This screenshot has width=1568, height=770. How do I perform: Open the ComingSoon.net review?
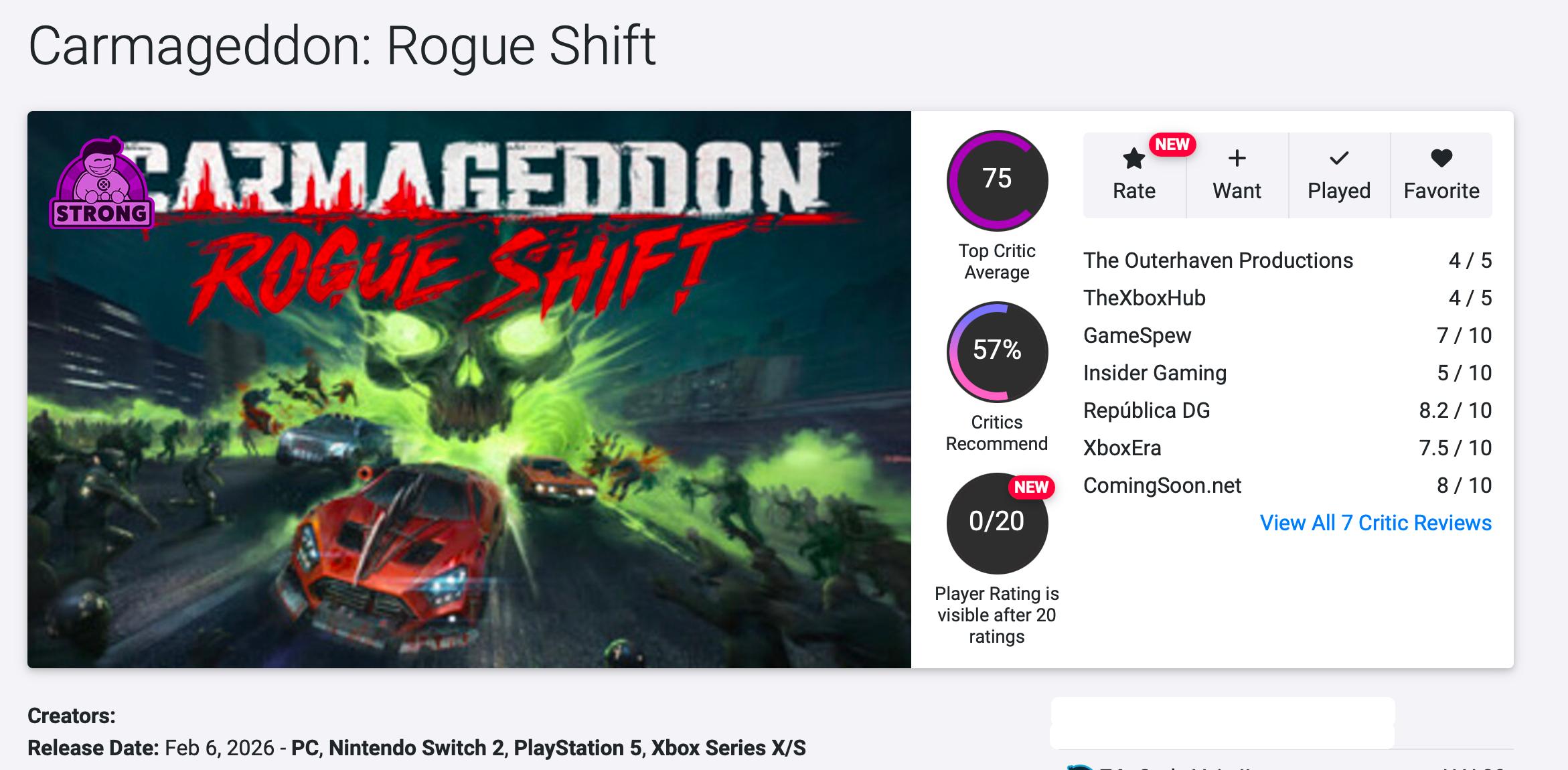click(x=1162, y=485)
